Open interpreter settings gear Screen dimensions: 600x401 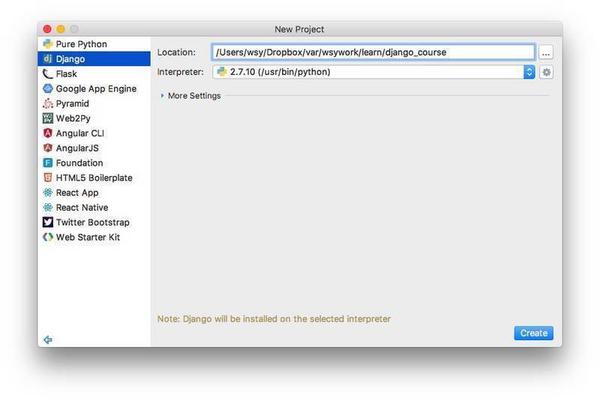pos(546,72)
